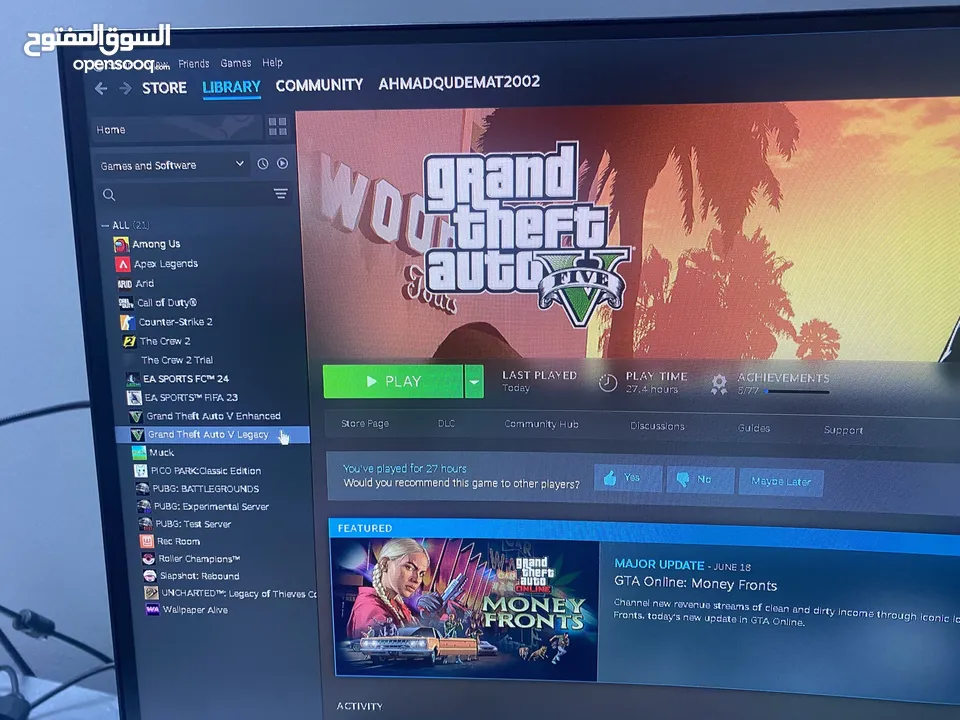Open the DLC link
The width and height of the screenshot is (960, 720).
[446, 424]
